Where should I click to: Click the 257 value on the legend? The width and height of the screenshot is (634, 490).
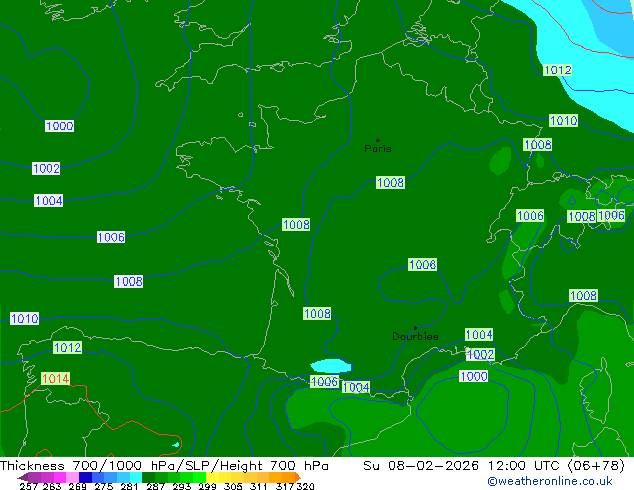(28, 486)
